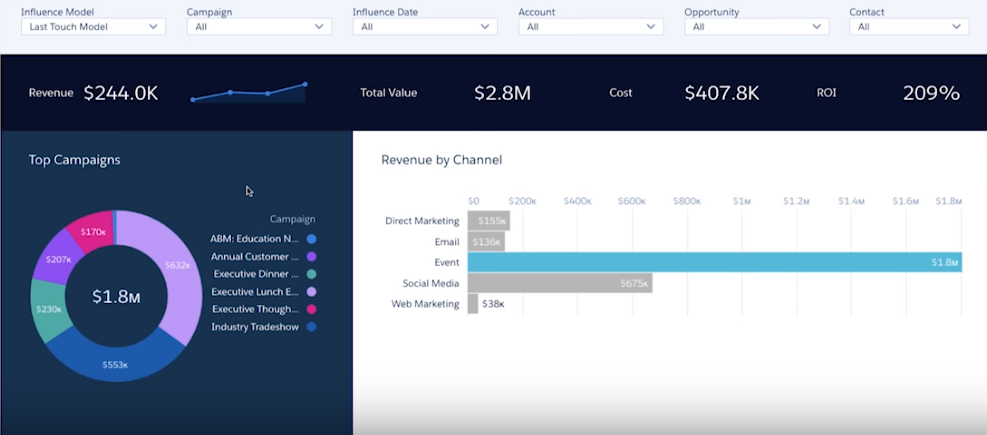Click the Revenue sparkline trend chart
The width and height of the screenshot is (987, 435).
click(249, 92)
